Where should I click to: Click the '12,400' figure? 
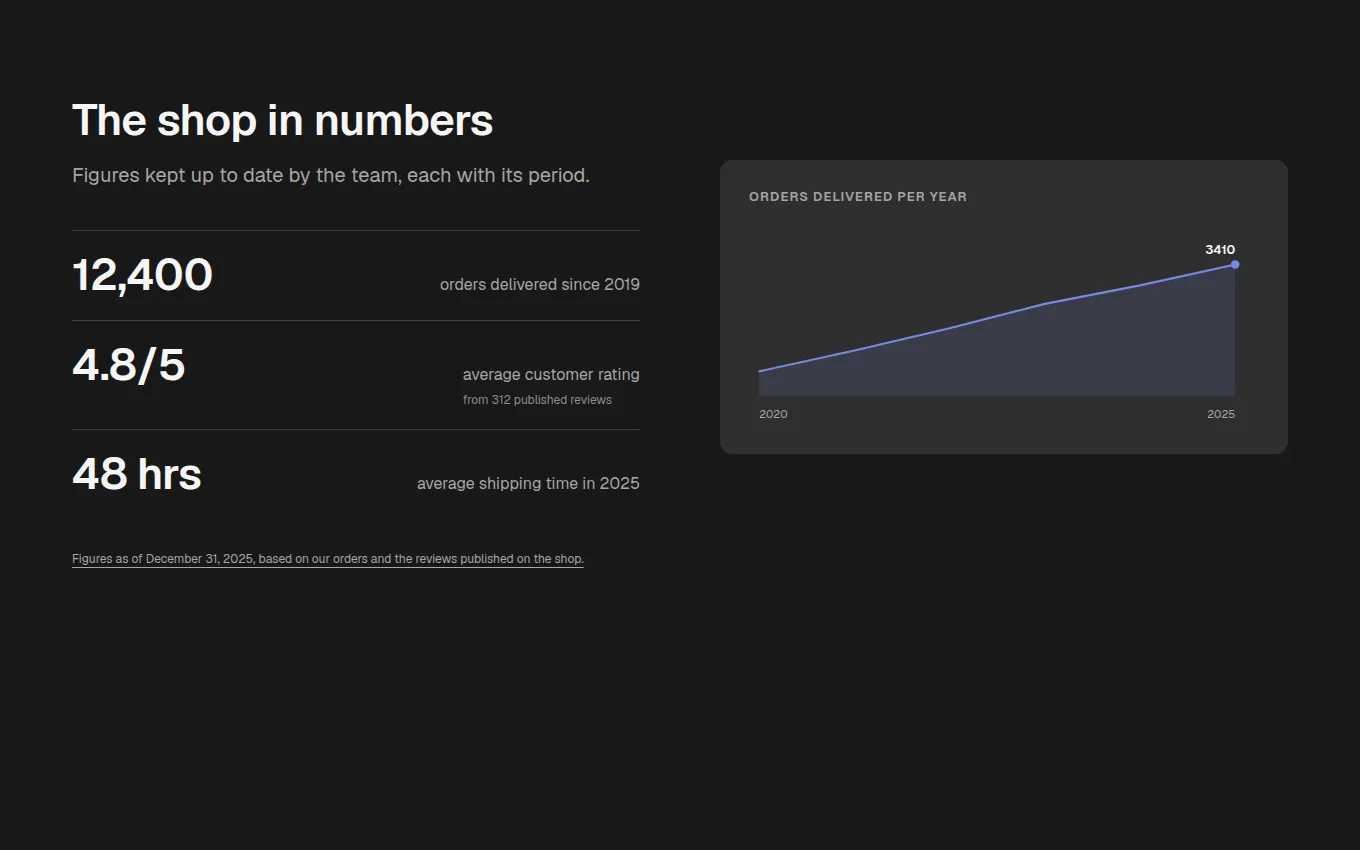142,275
